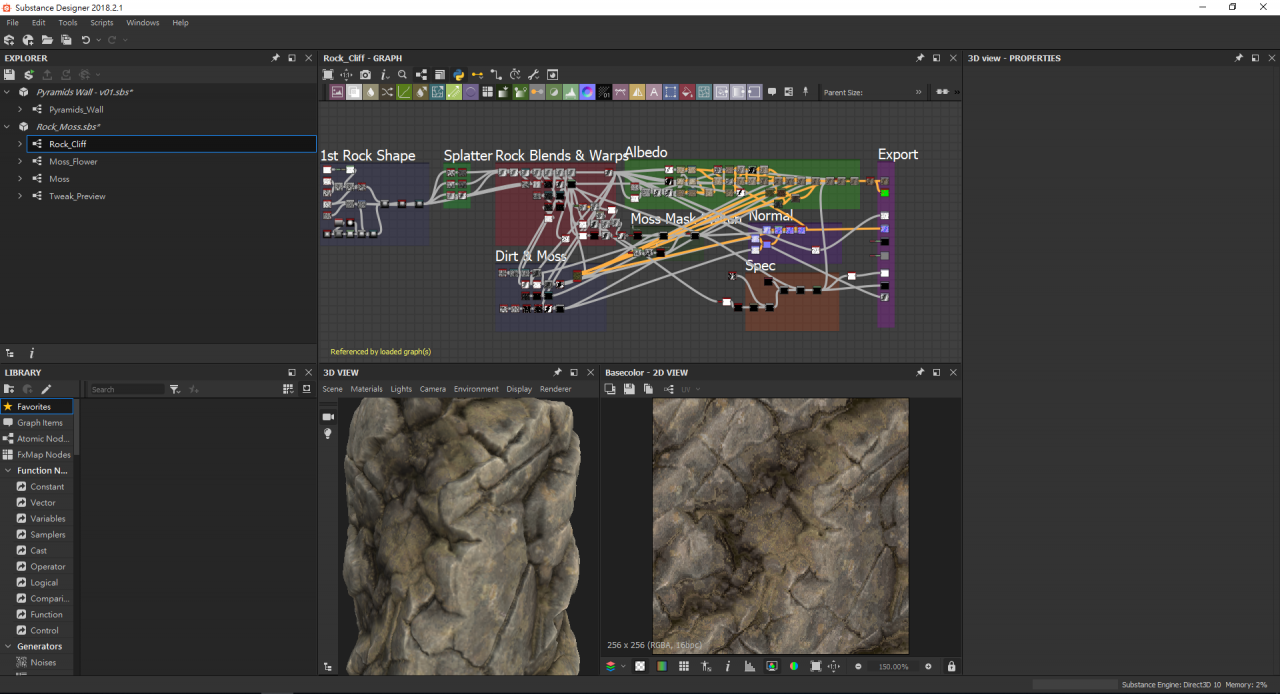Click the video camera icon in 3D view
1280x694 pixels.
(x=327, y=416)
